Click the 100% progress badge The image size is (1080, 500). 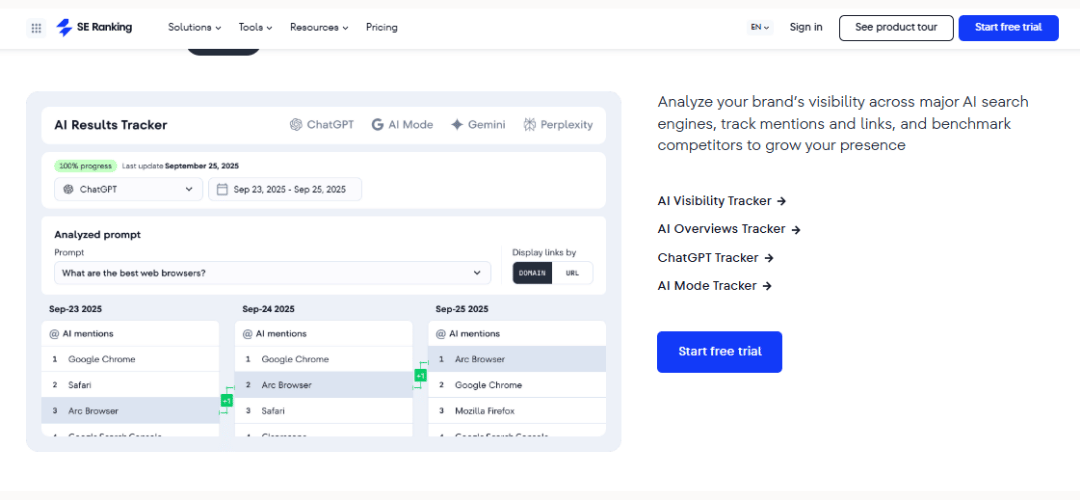click(x=85, y=166)
